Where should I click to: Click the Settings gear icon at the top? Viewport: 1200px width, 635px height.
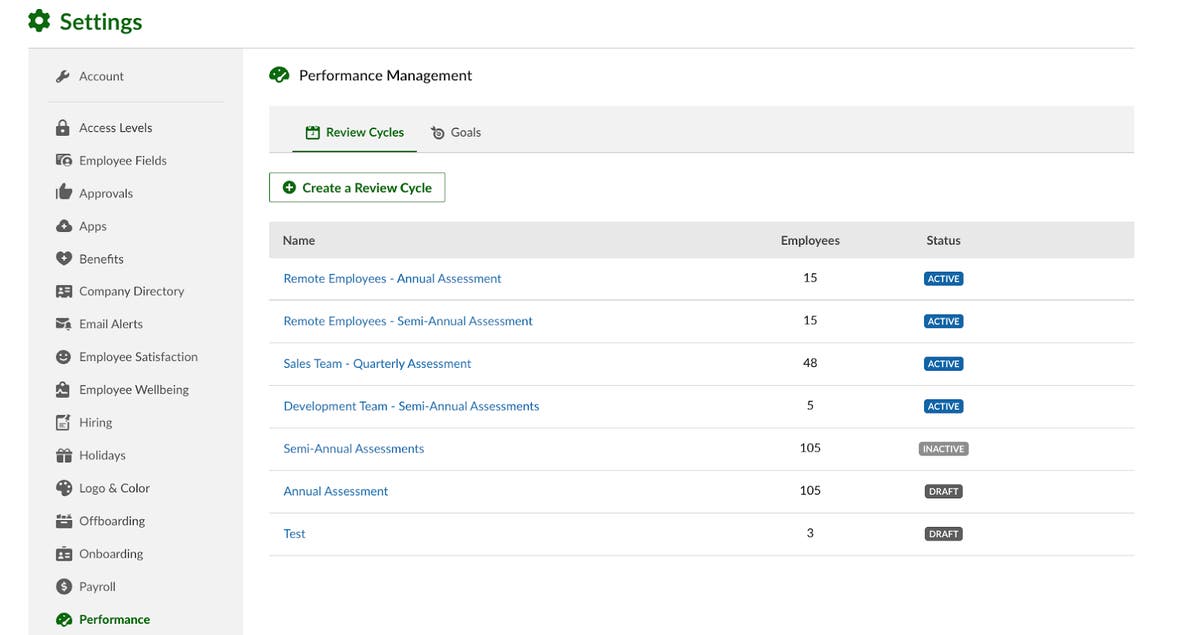(x=38, y=20)
